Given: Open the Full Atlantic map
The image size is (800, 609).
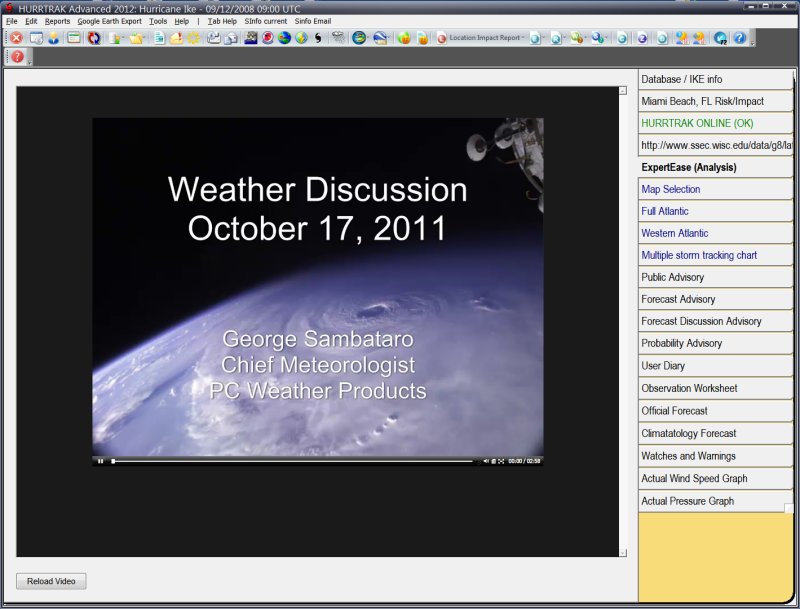Looking at the screenshot, I should (x=715, y=211).
